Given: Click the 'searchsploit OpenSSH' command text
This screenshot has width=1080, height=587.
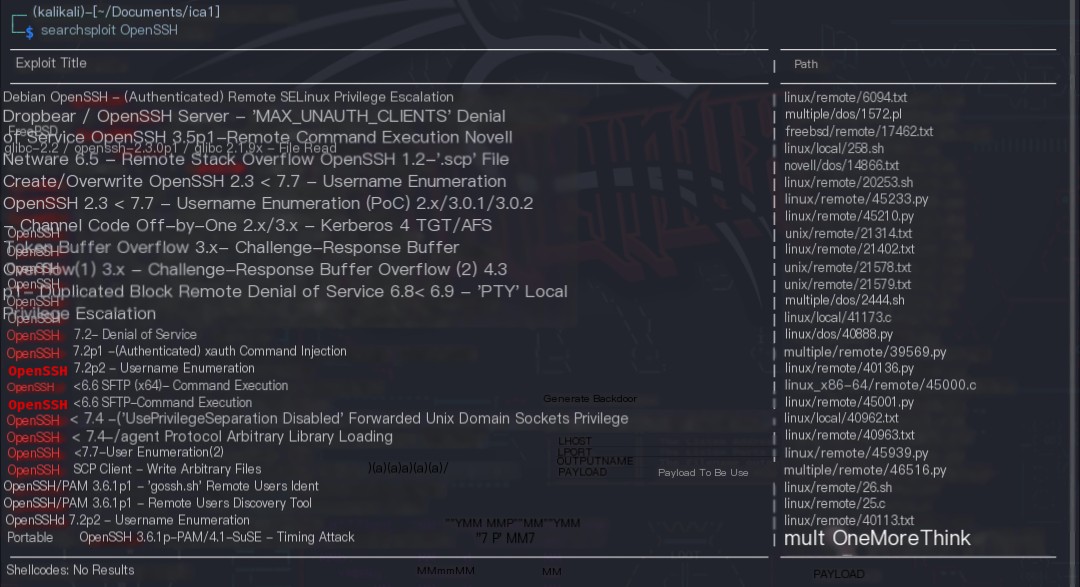Looking at the screenshot, I should pos(109,30).
